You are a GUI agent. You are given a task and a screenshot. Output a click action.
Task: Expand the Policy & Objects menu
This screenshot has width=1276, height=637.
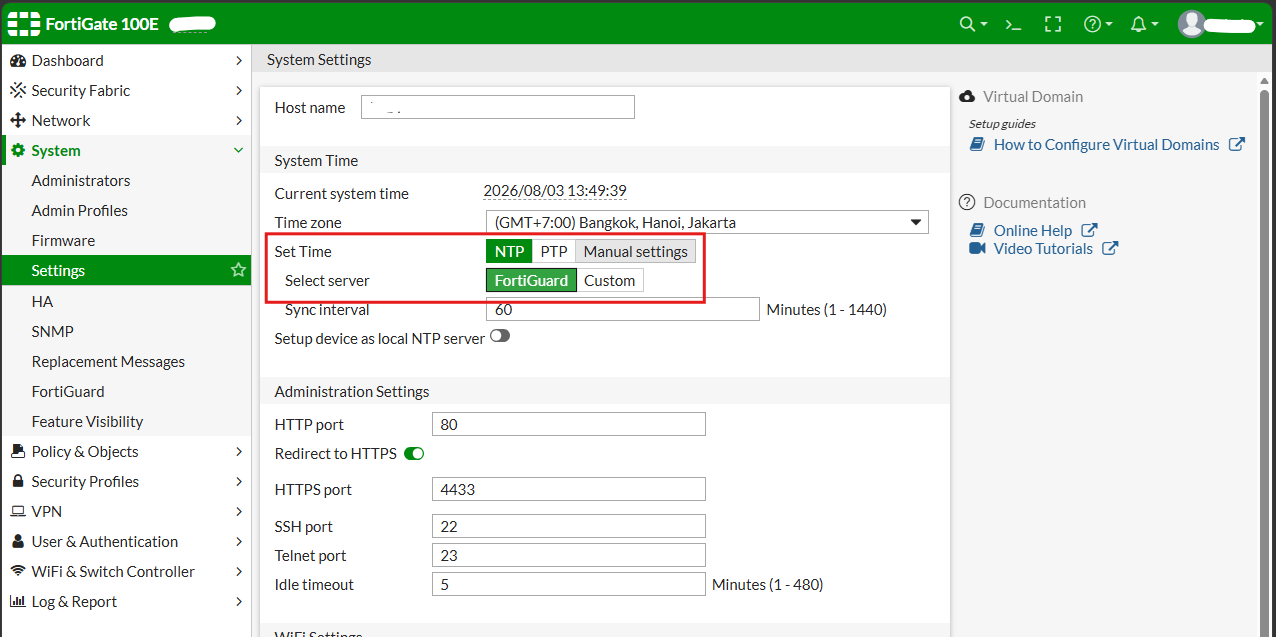point(126,451)
